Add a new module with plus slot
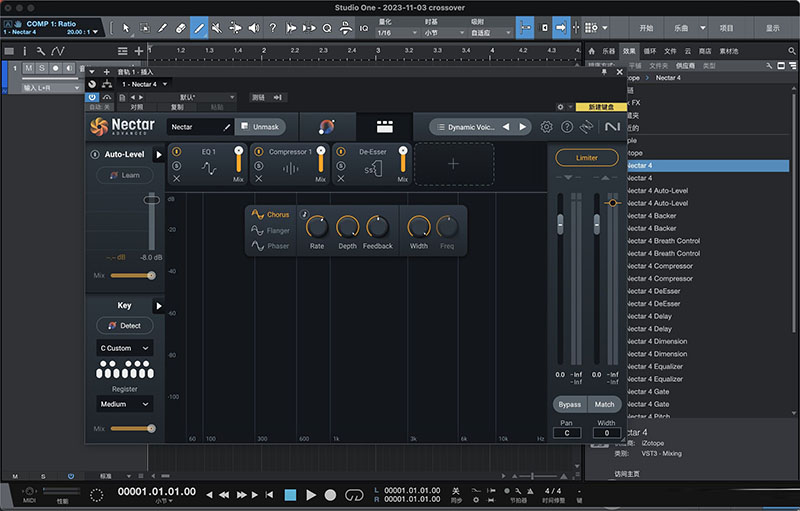Viewport: 800px width, 511px height. pyautogui.click(x=454, y=164)
